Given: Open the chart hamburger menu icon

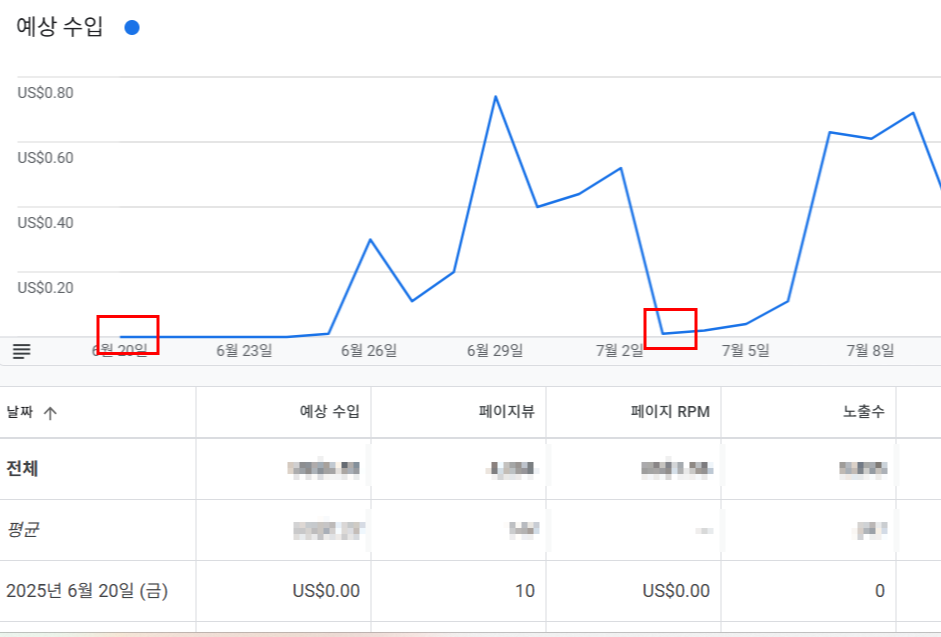Looking at the screenshot, I should coord(22,348).
